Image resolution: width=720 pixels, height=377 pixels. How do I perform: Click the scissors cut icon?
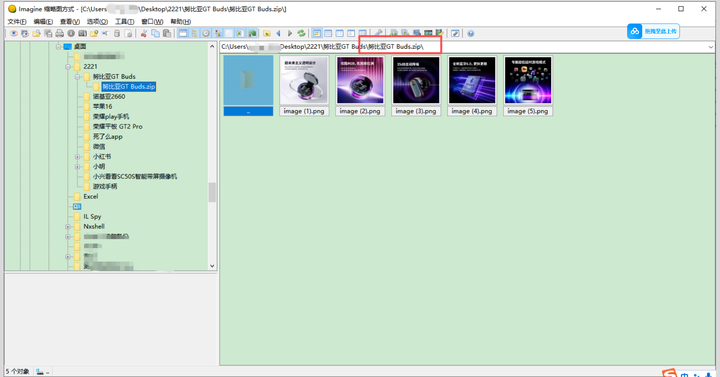tap(144, 34)
